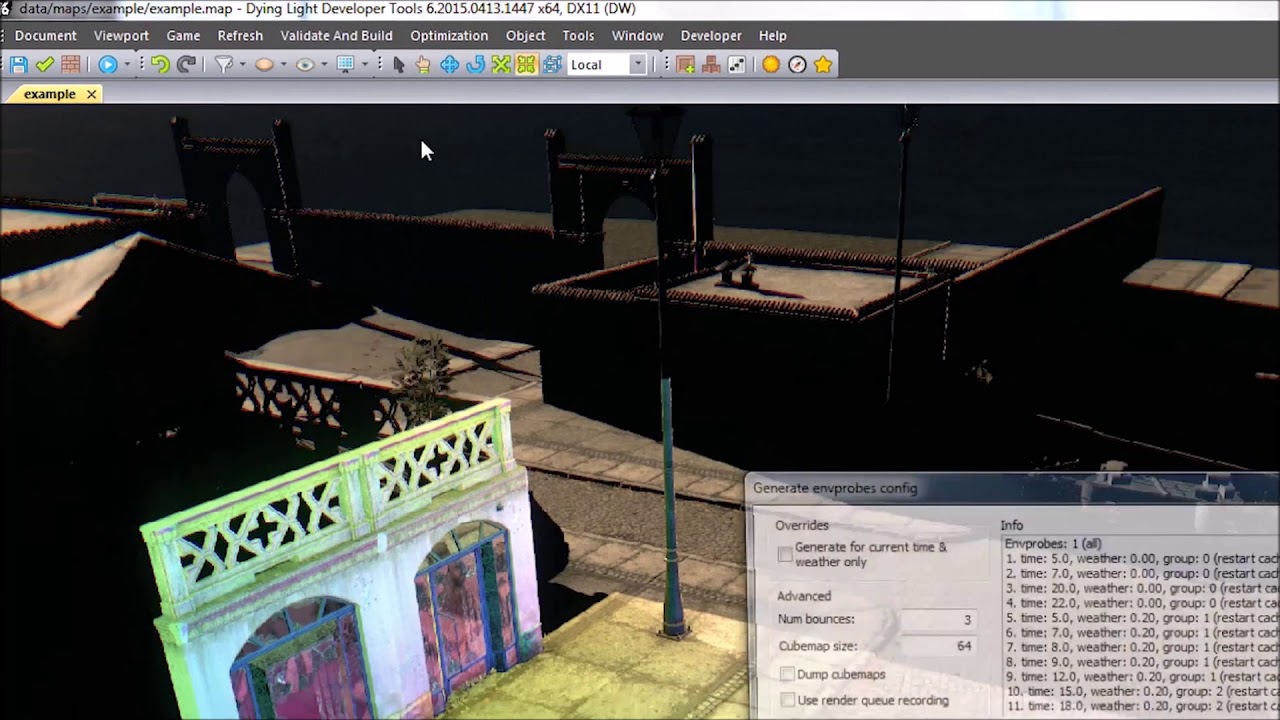
Task: Save the map with the floppy icon
Action: point(18,65)
